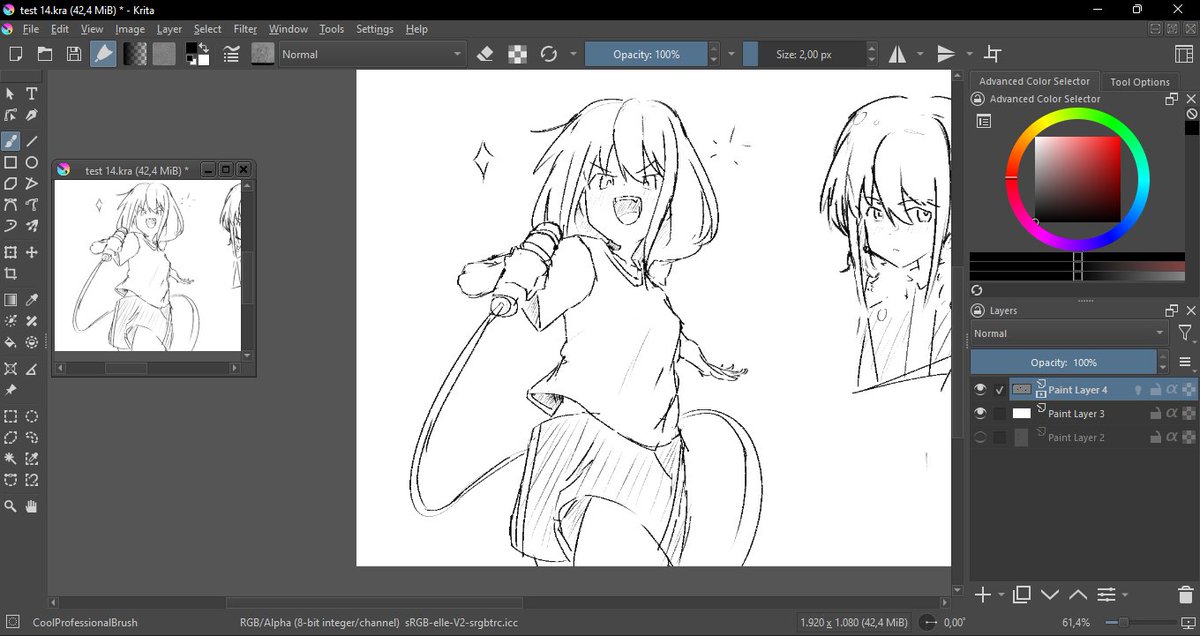Screen dimensions: 1200x636
Task: Expand the add layer dropdown arrow
Action: 1003,596
